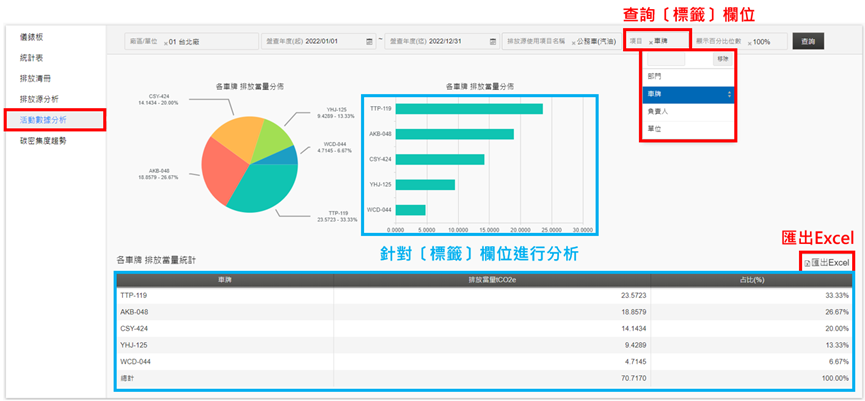Click the sort arrows on highlighted 車牌 option
This screenshot has height=401, width=865.
coord(729,94)
